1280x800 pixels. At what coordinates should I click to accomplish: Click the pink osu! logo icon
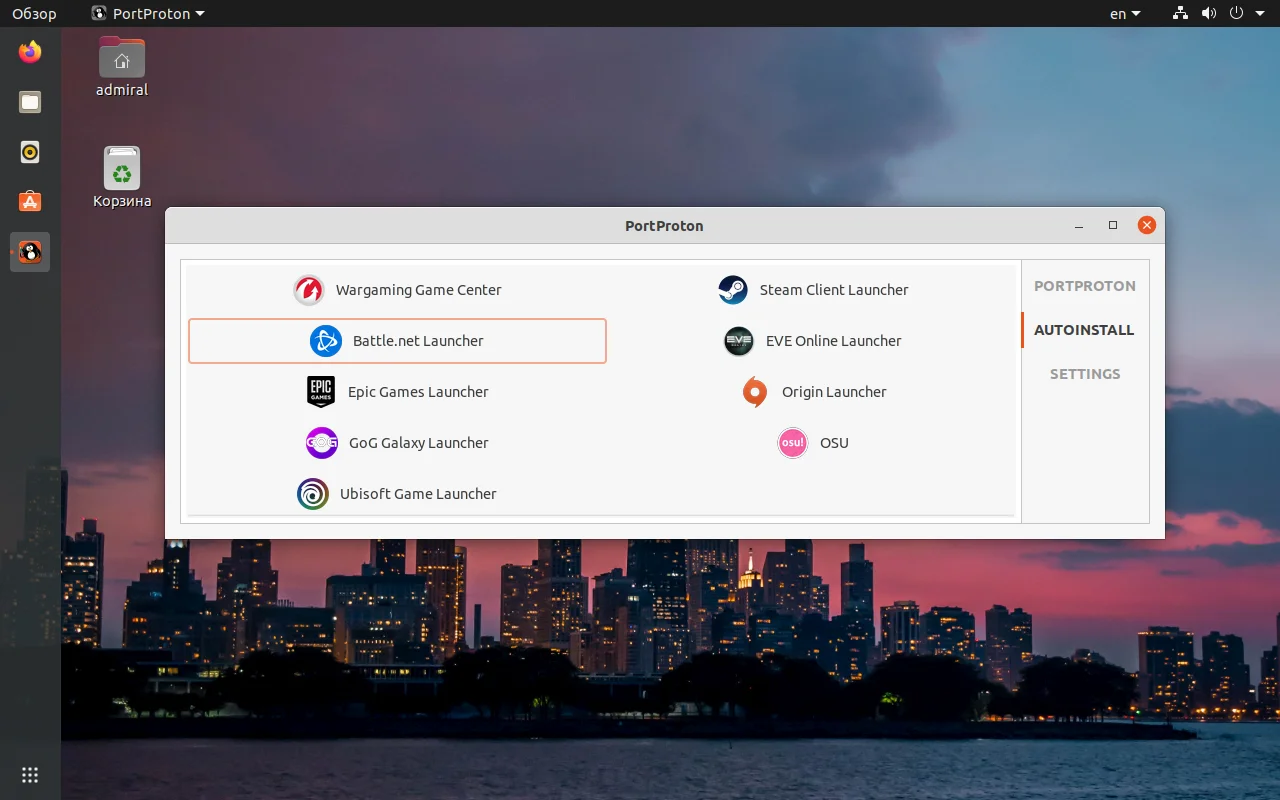point(793,443)
